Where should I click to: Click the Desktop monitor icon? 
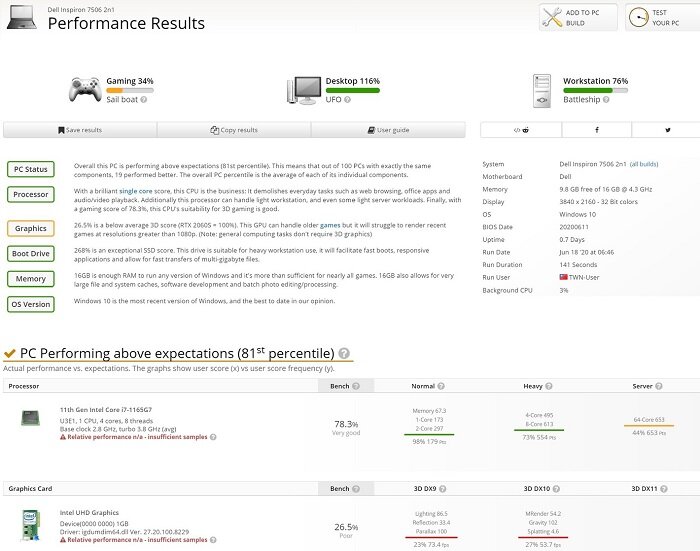304,90
